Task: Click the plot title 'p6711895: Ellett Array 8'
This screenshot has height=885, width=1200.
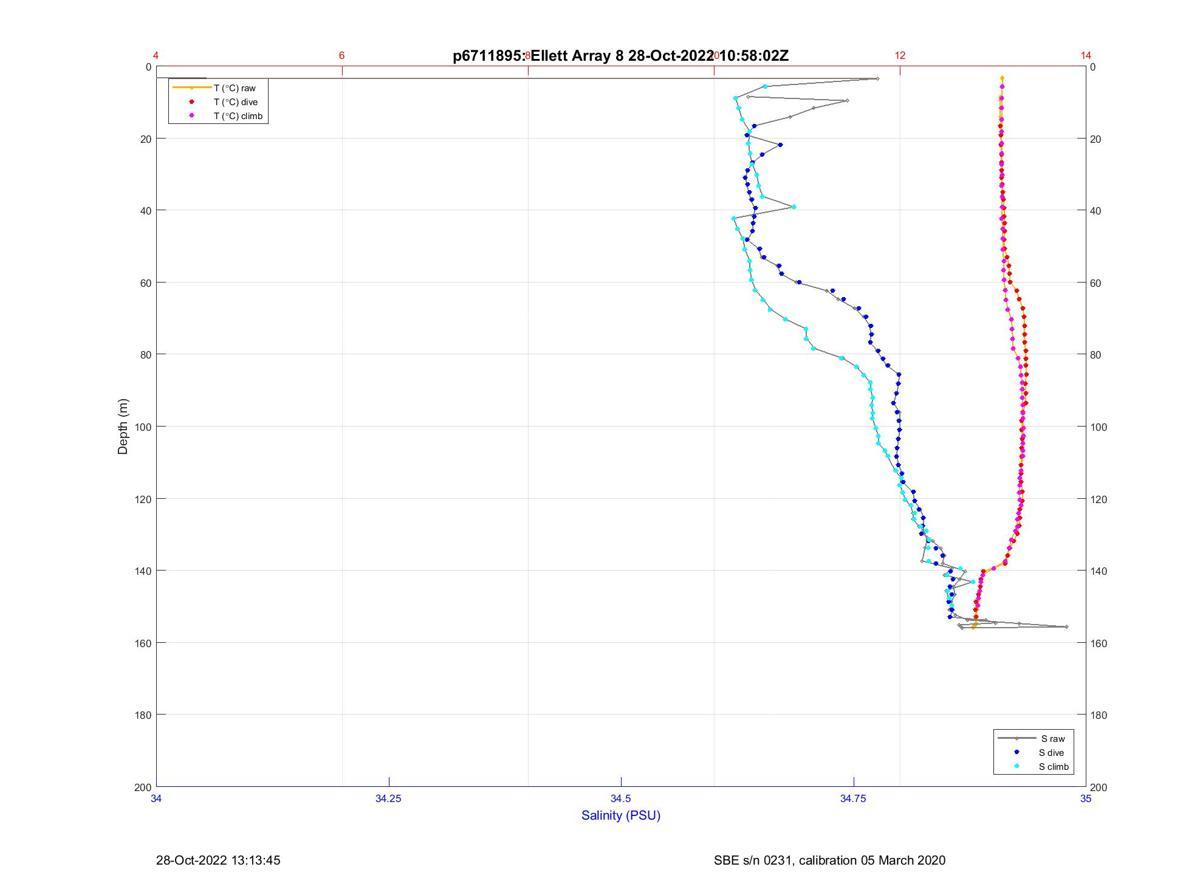Action: 539,56
